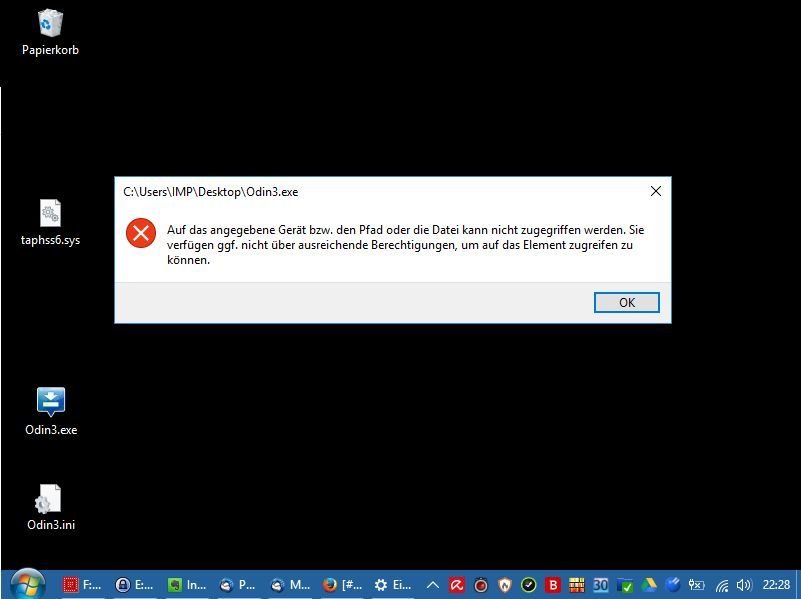Screen dimensions: 801x599
Task: Click the calendar 30 tray icon
Action: (x=600, y=585)
